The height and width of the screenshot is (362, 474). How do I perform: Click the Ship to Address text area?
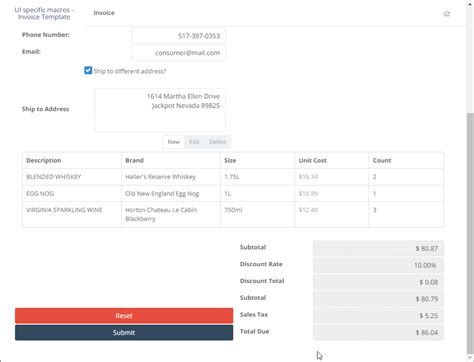160,110
